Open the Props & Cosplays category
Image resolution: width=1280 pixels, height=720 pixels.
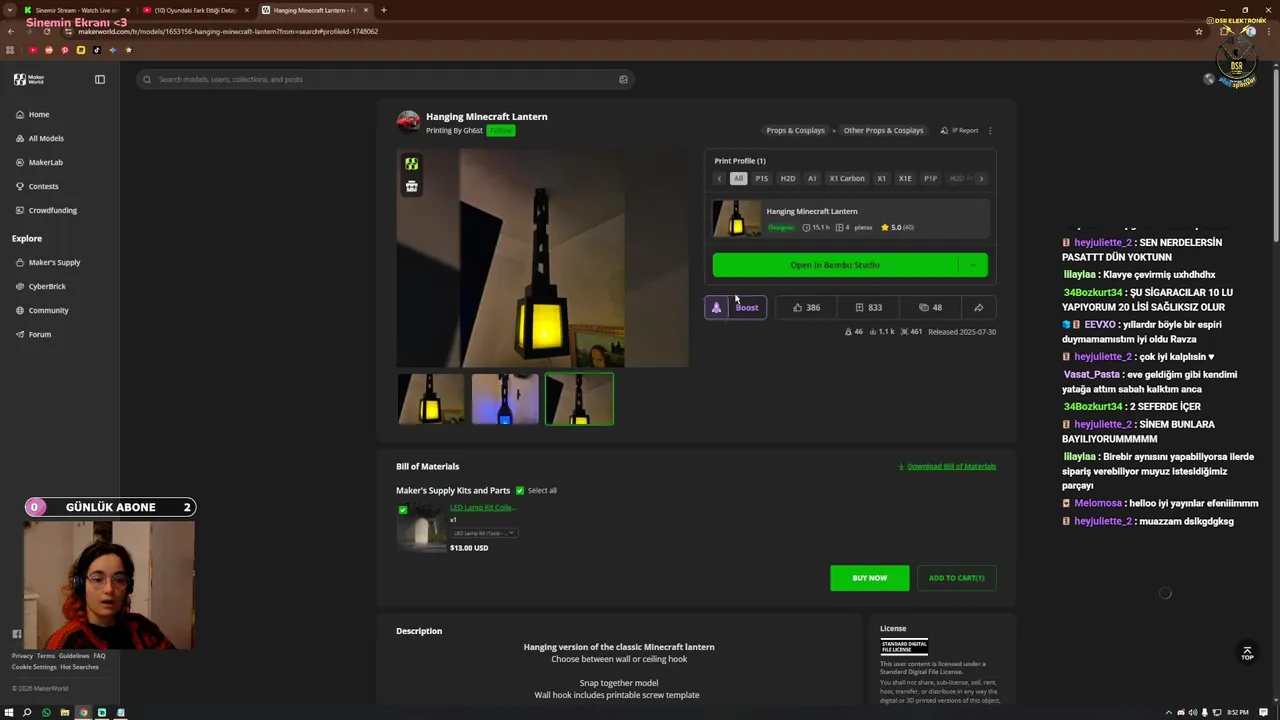(795, 130)
